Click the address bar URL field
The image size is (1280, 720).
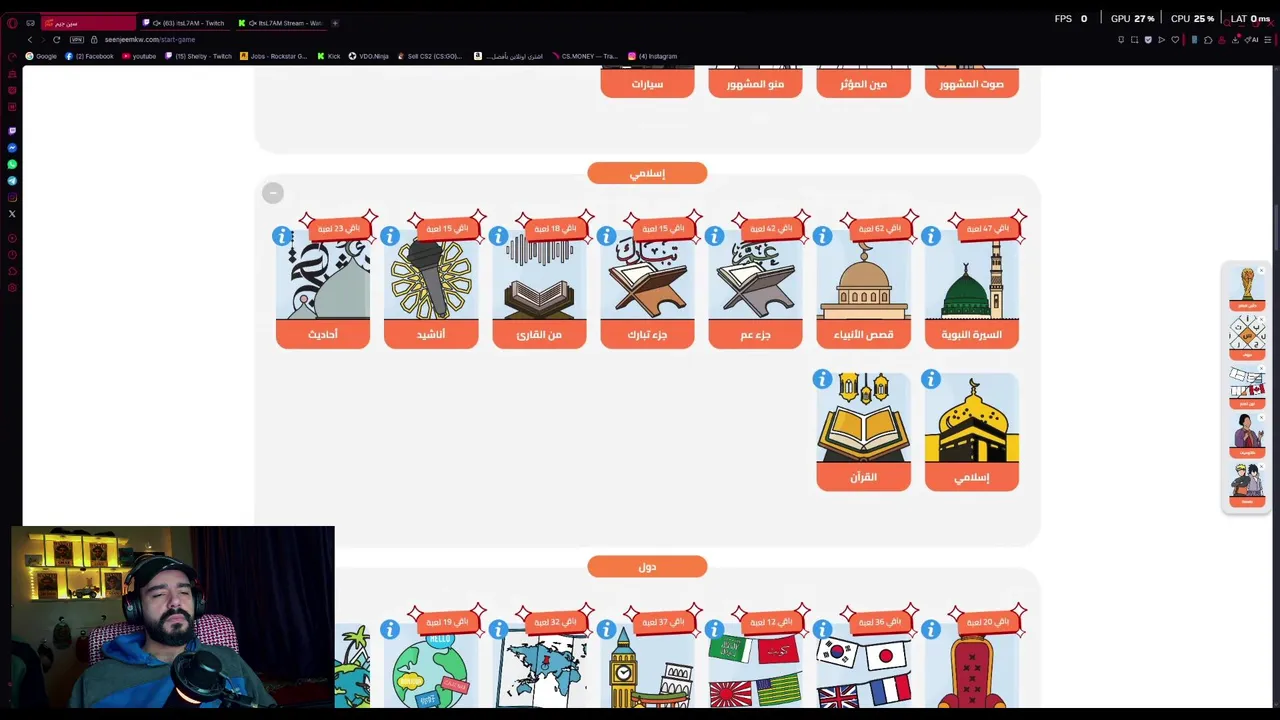point(150,39)
